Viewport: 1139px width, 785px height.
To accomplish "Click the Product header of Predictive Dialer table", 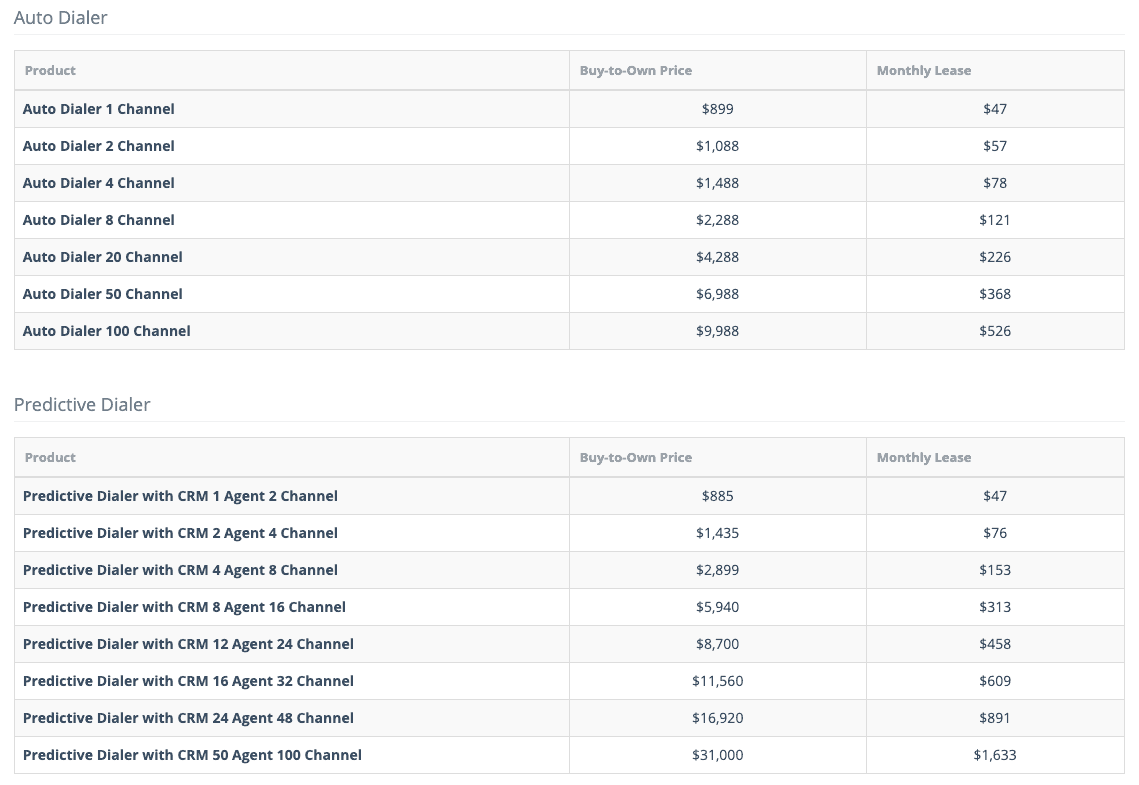I will click(x=50, y=457).
